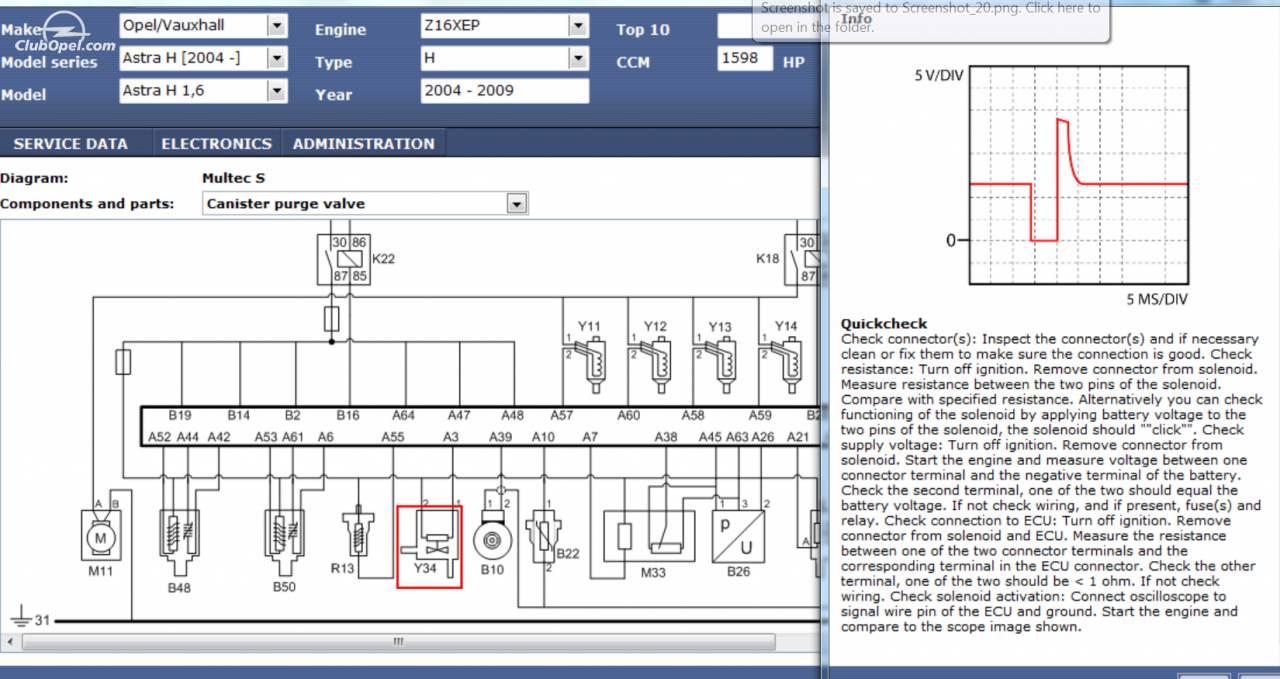The image size is (1280, 679).
Task: Click pin label A3 on the ECU
Action: coord(451,437)
